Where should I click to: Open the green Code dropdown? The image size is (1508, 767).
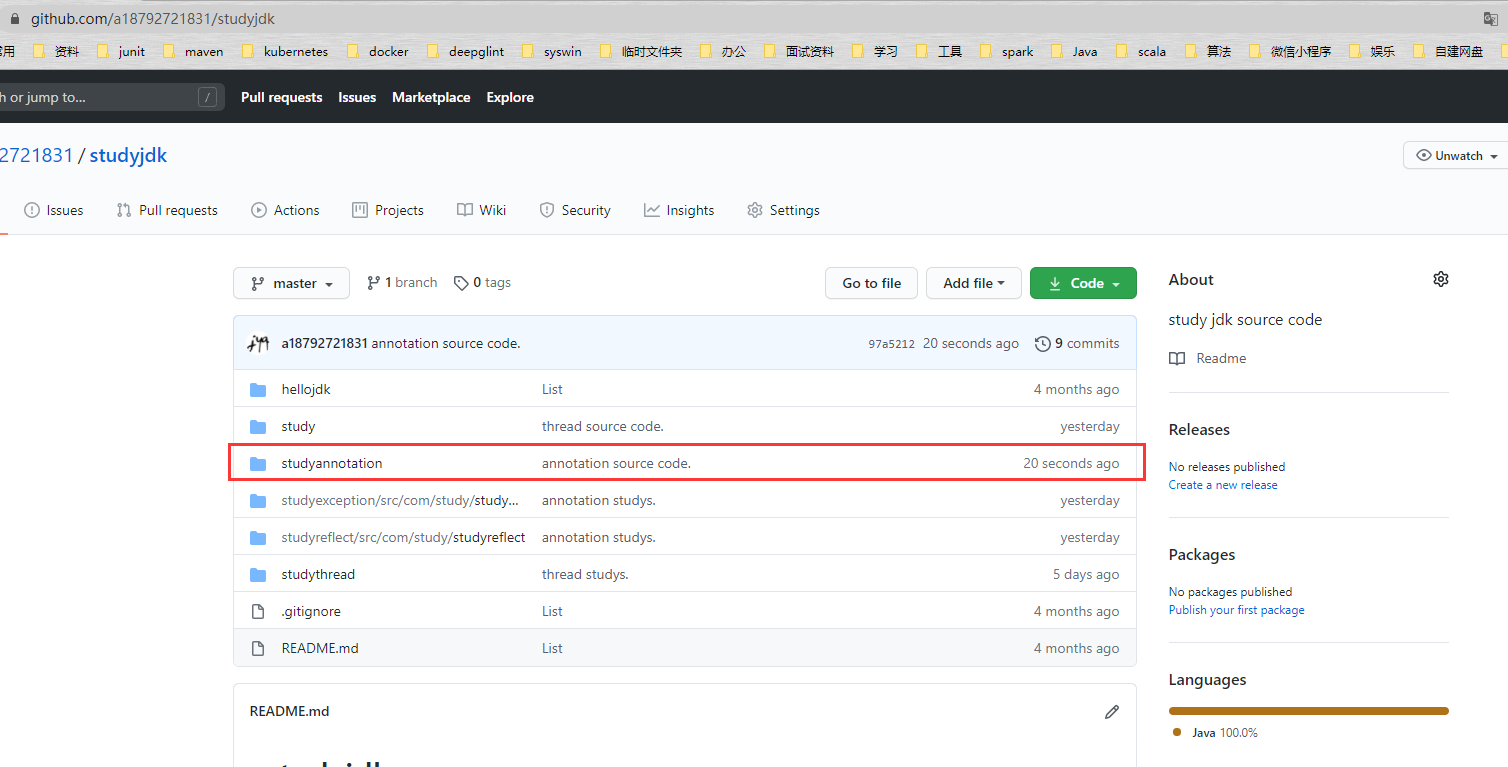point(1083,284)
